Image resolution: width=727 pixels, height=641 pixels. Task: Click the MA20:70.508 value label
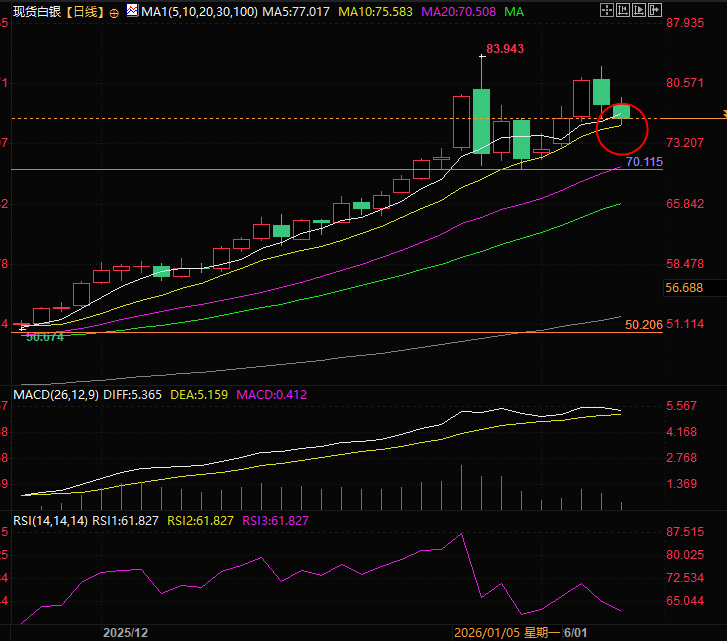458,12
